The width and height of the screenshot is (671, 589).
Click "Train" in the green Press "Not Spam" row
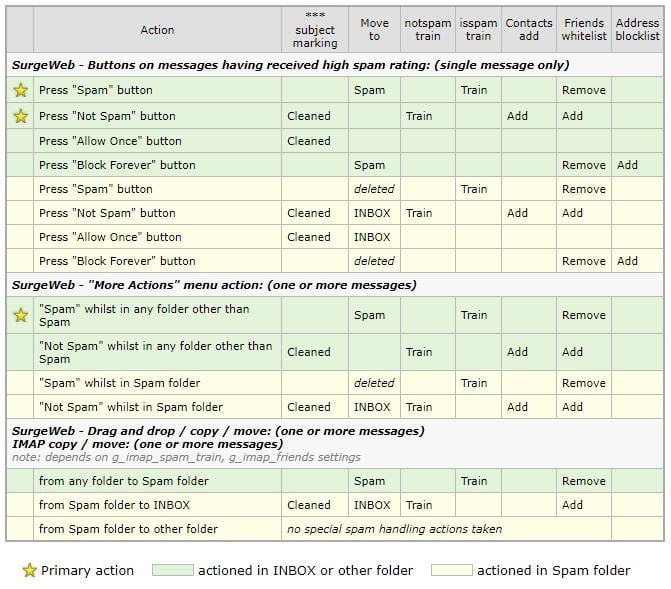click(x=419, y=116)
